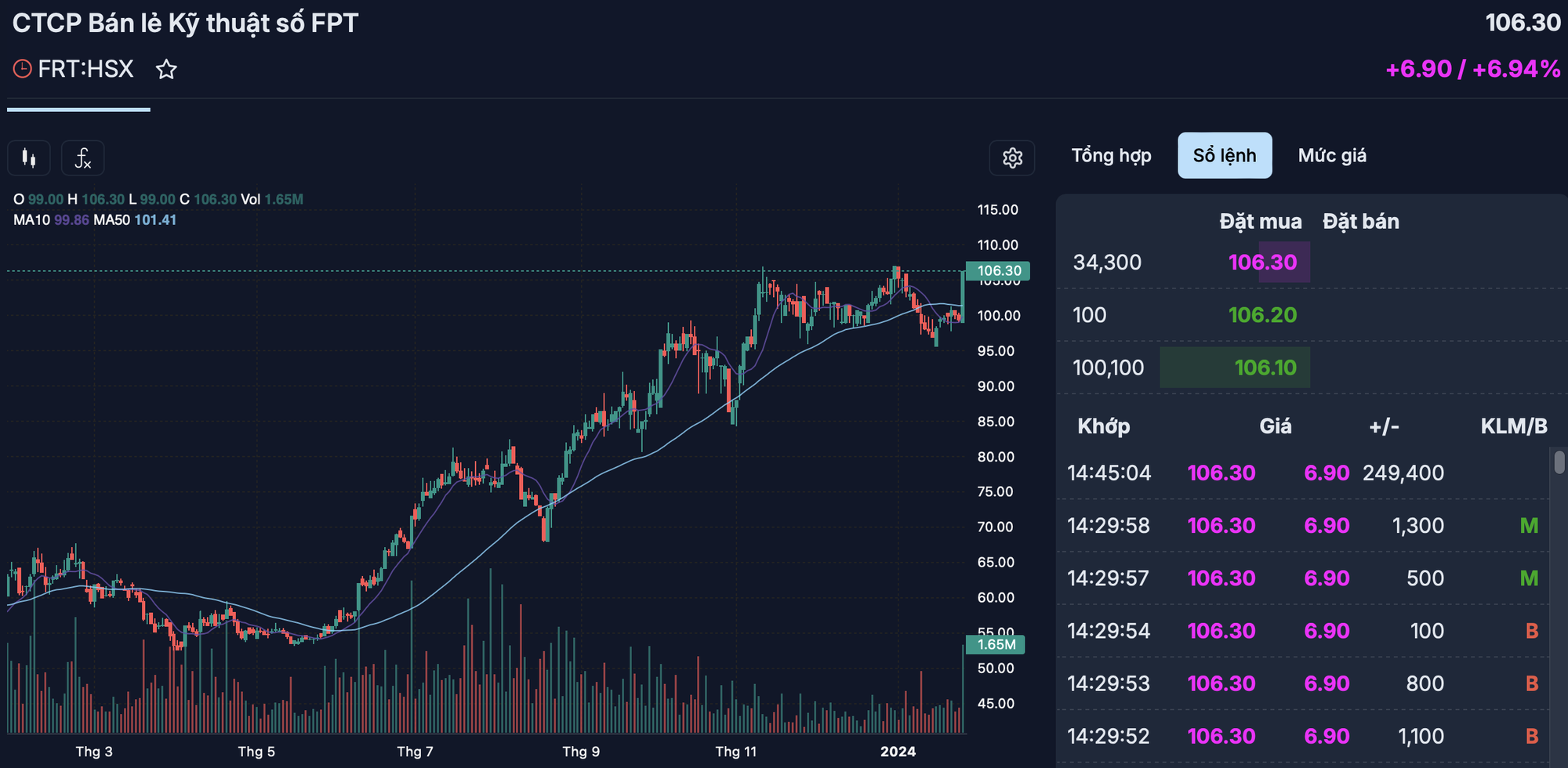Click the KLM/B column header

pyautogui.click(x=1513, y=426)
